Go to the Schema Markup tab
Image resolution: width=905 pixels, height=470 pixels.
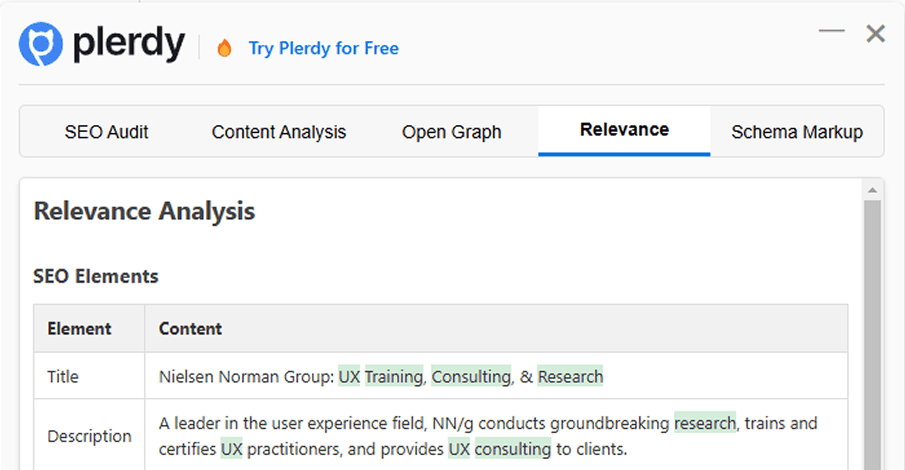pyautogui.click(x=797, y=132)
